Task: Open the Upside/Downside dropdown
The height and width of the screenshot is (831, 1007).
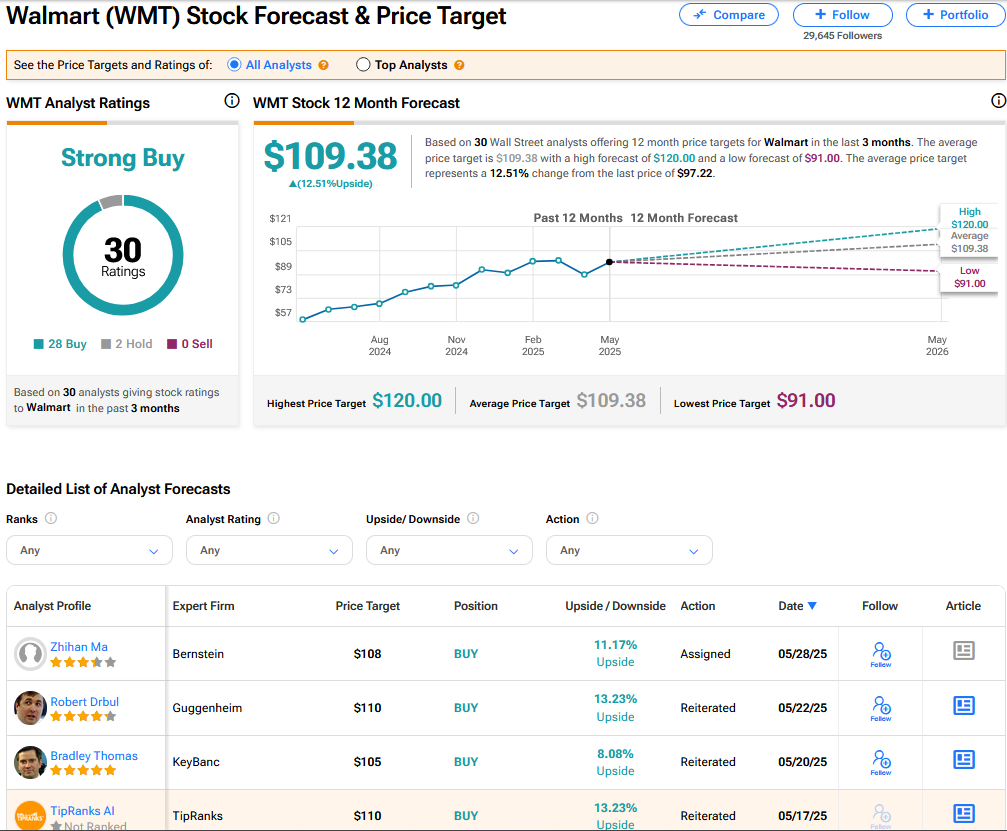Action: (x=449, y=550)
